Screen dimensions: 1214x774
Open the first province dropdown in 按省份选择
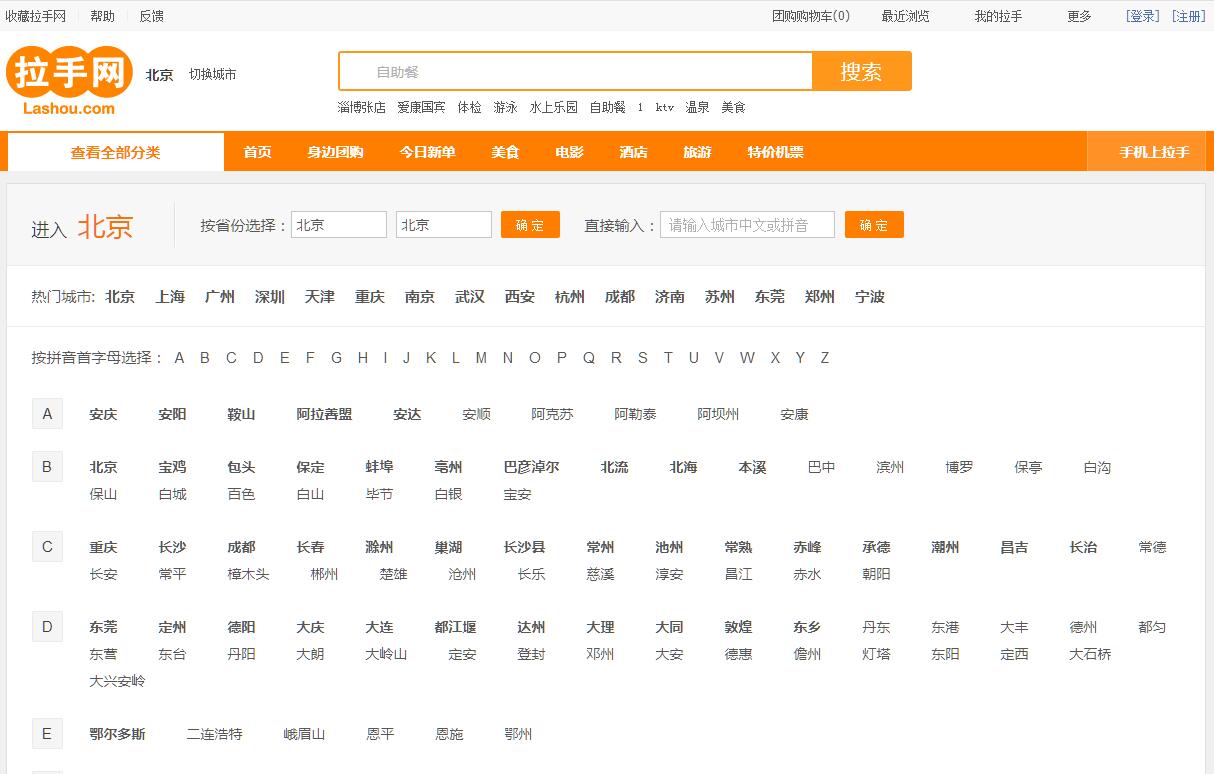coord(339,225)
